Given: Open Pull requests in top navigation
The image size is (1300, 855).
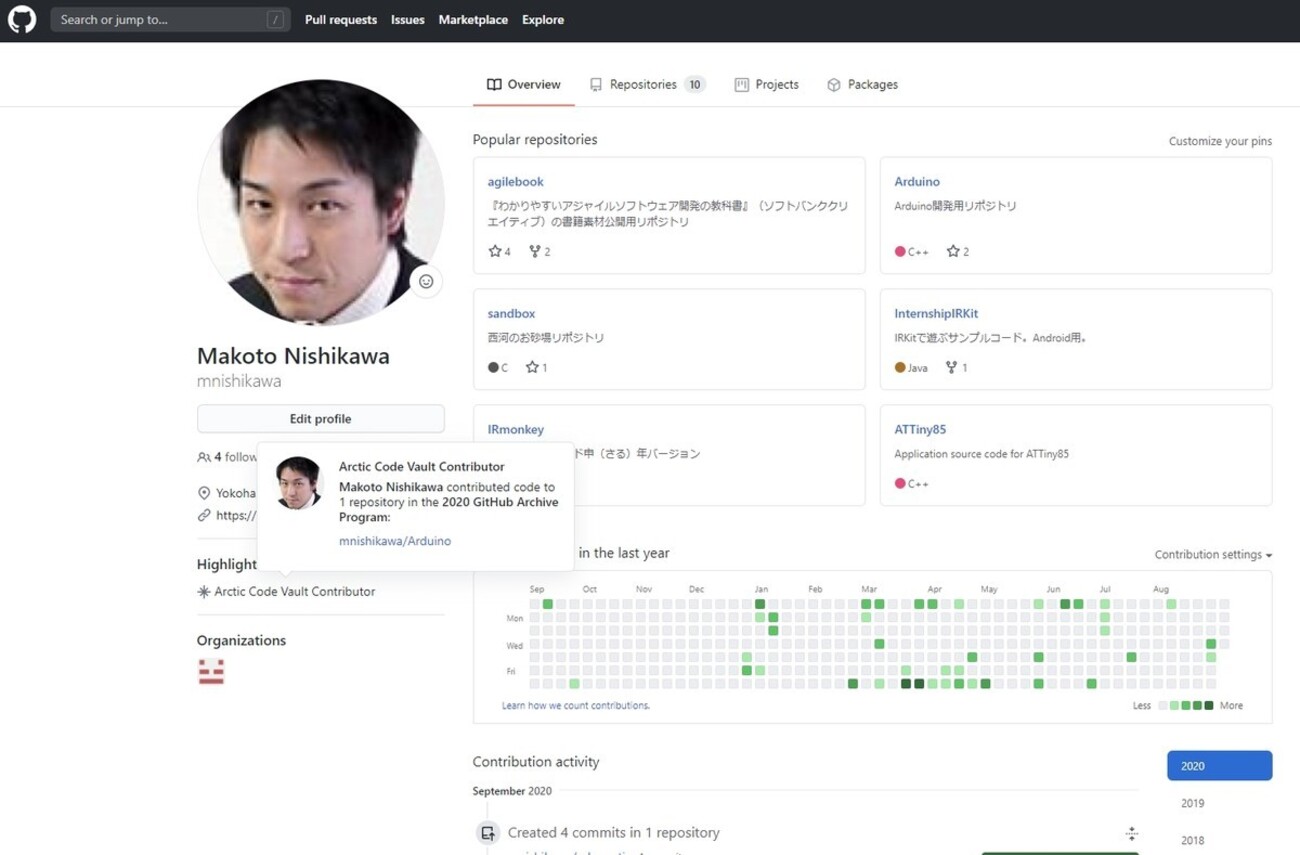Looking at the screenshot, I should (x=341, y=20).
